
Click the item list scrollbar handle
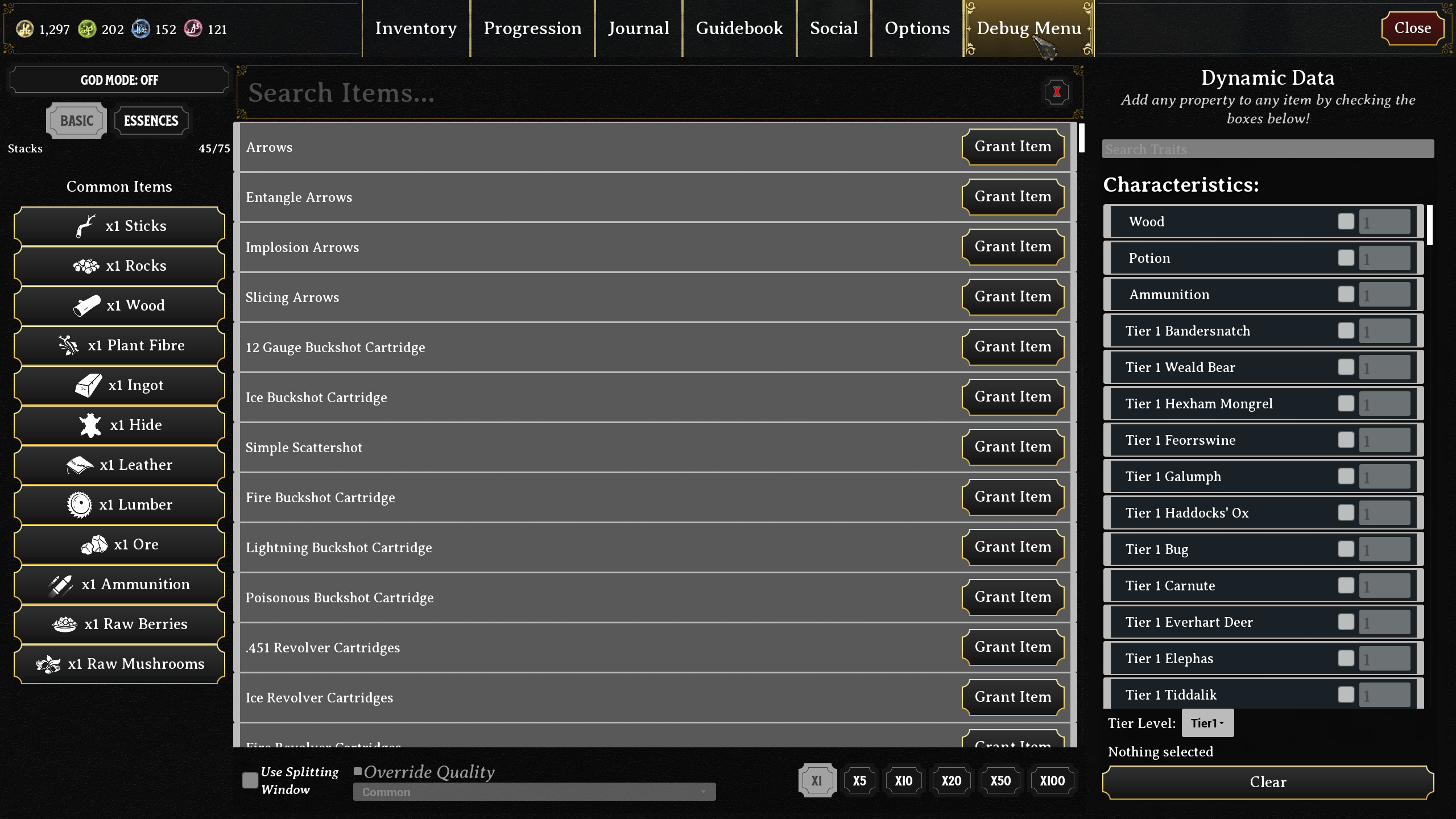[1081, 138]
